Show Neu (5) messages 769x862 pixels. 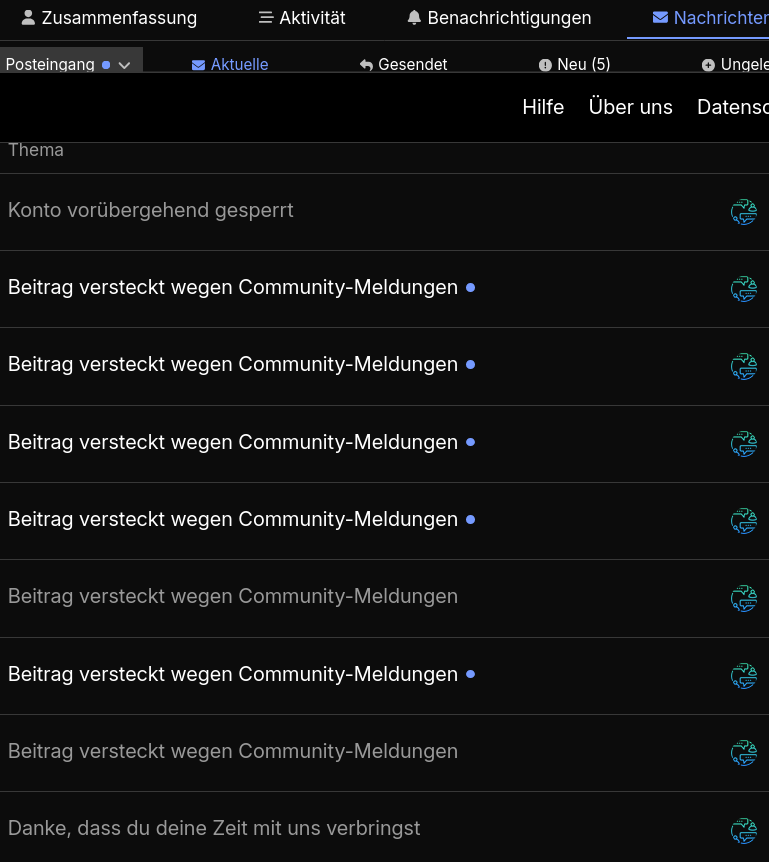pyautogui.click(x=583, y=65)
